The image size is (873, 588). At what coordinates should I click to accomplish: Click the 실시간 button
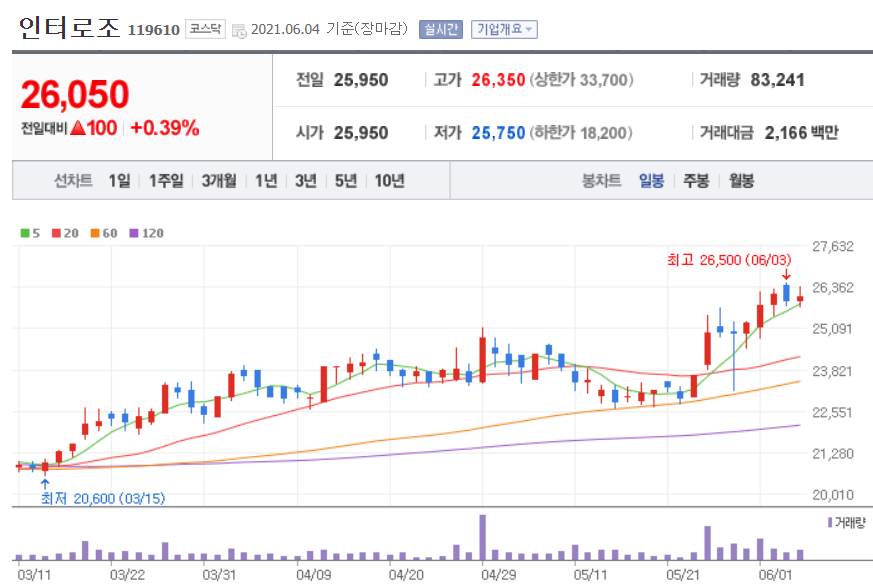coord(440,29)
